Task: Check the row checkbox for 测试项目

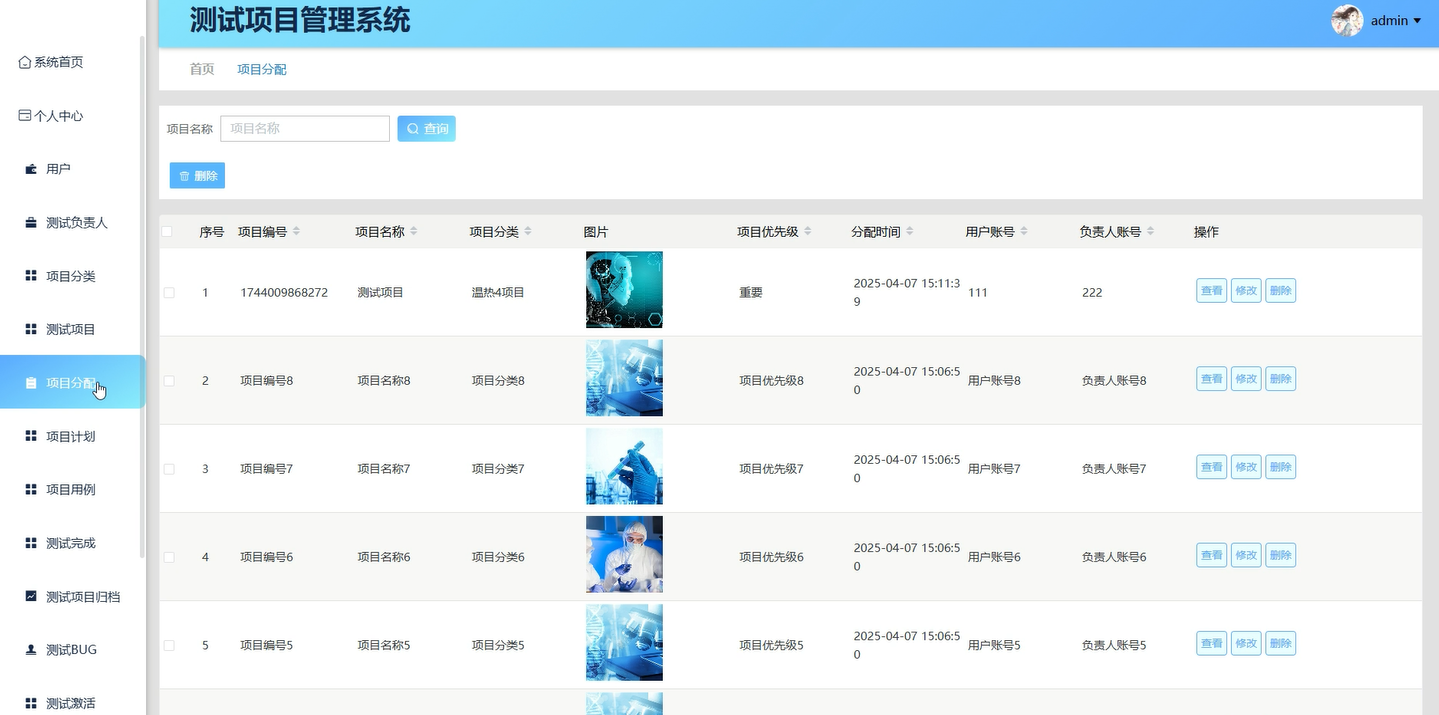Action: coord(168,292)
